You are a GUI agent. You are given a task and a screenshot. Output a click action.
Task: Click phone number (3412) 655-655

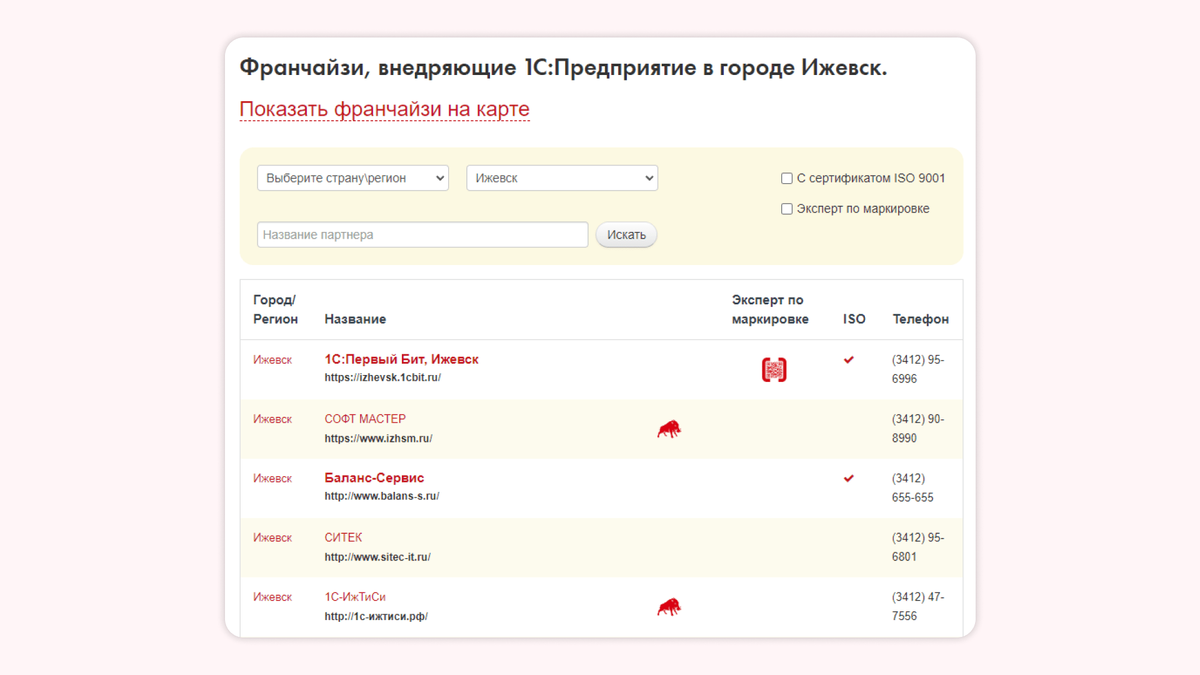pyautogui.click(x=913, y=488)
